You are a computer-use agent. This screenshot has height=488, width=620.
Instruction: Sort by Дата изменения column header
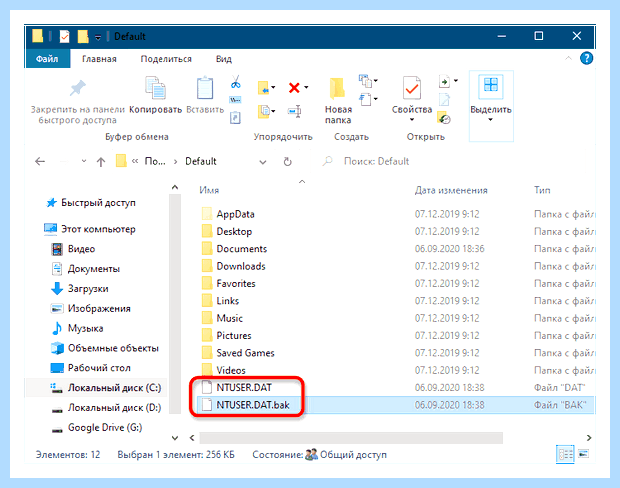451,190
